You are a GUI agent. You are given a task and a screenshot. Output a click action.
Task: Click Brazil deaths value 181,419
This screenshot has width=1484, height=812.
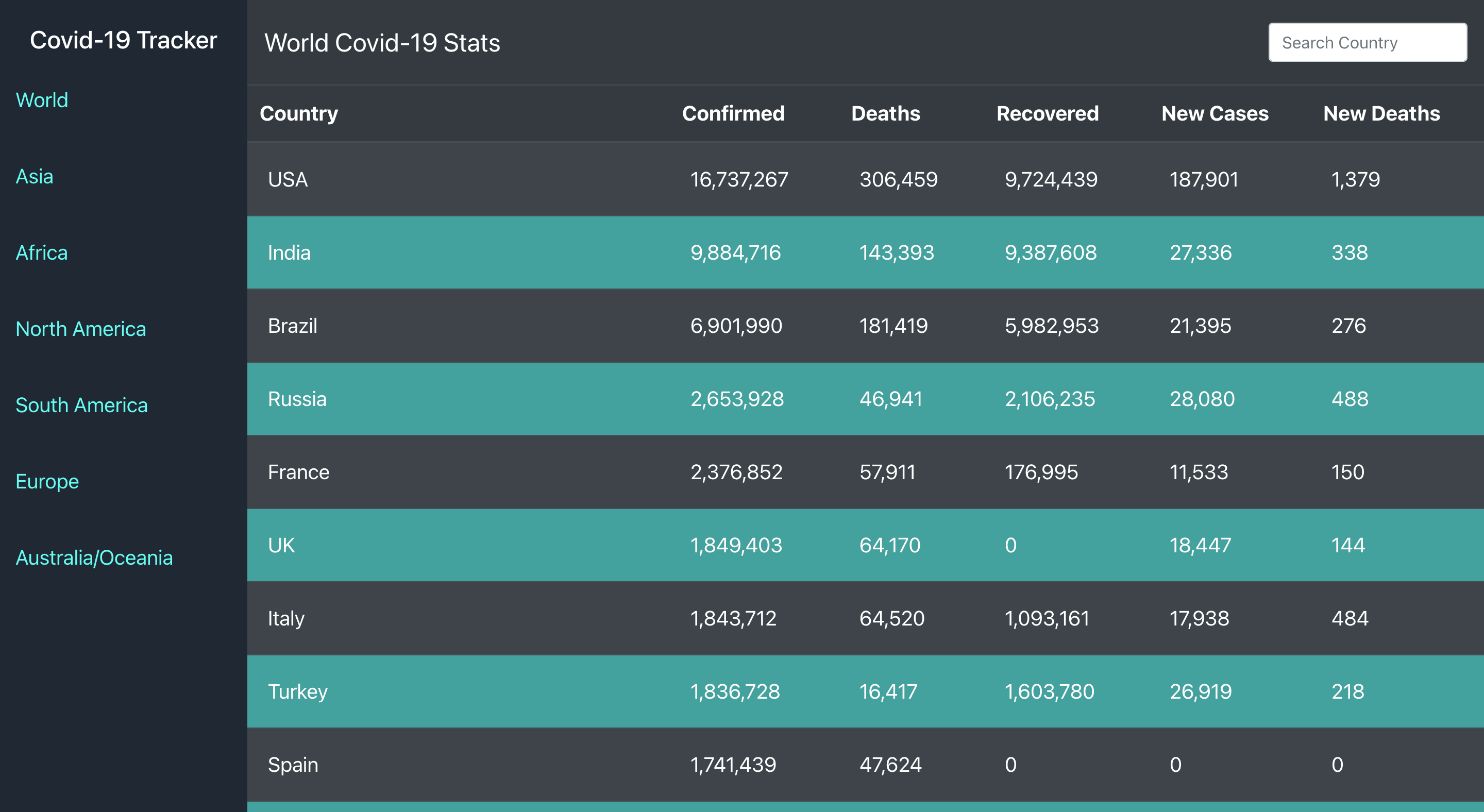click(x=893, y=326)
